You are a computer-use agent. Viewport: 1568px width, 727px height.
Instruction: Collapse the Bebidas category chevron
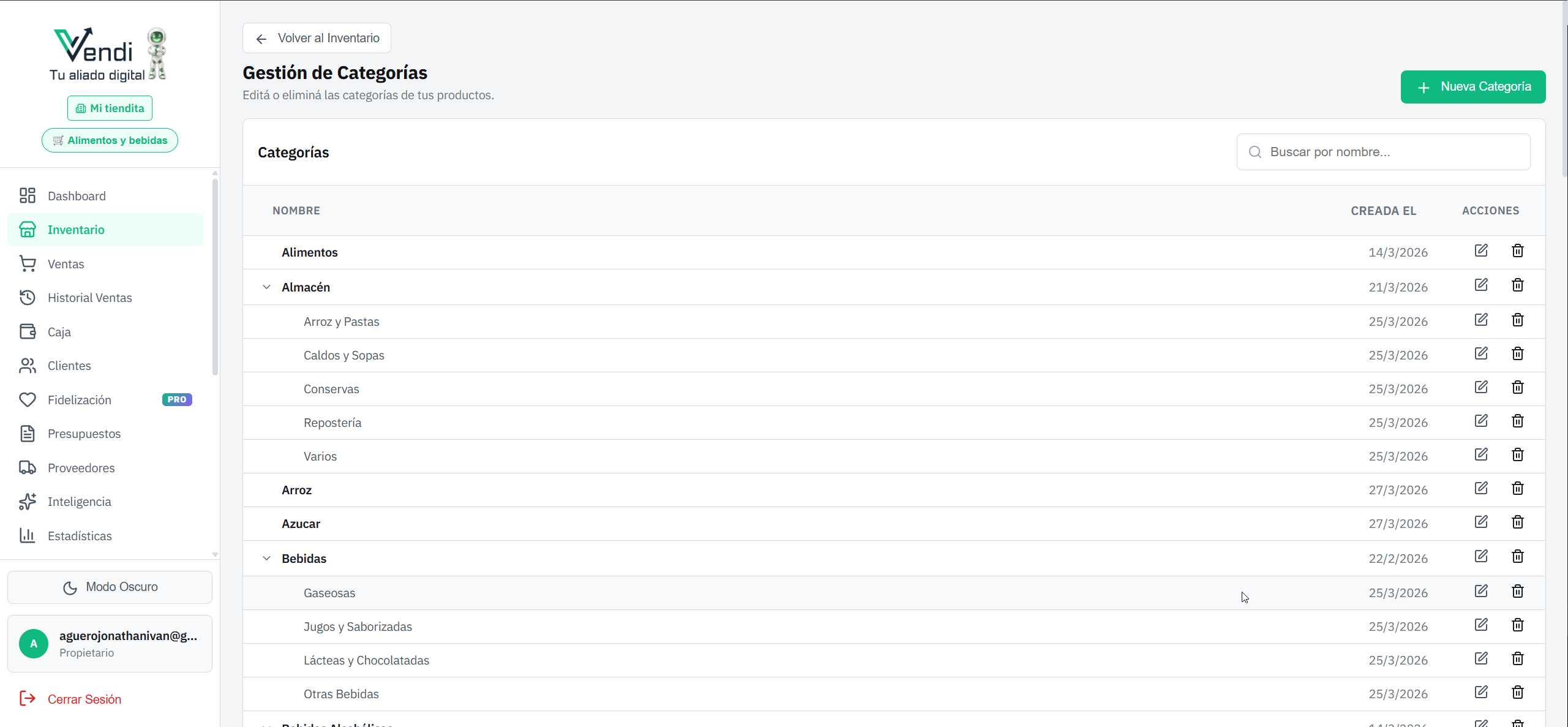point(266,558)
